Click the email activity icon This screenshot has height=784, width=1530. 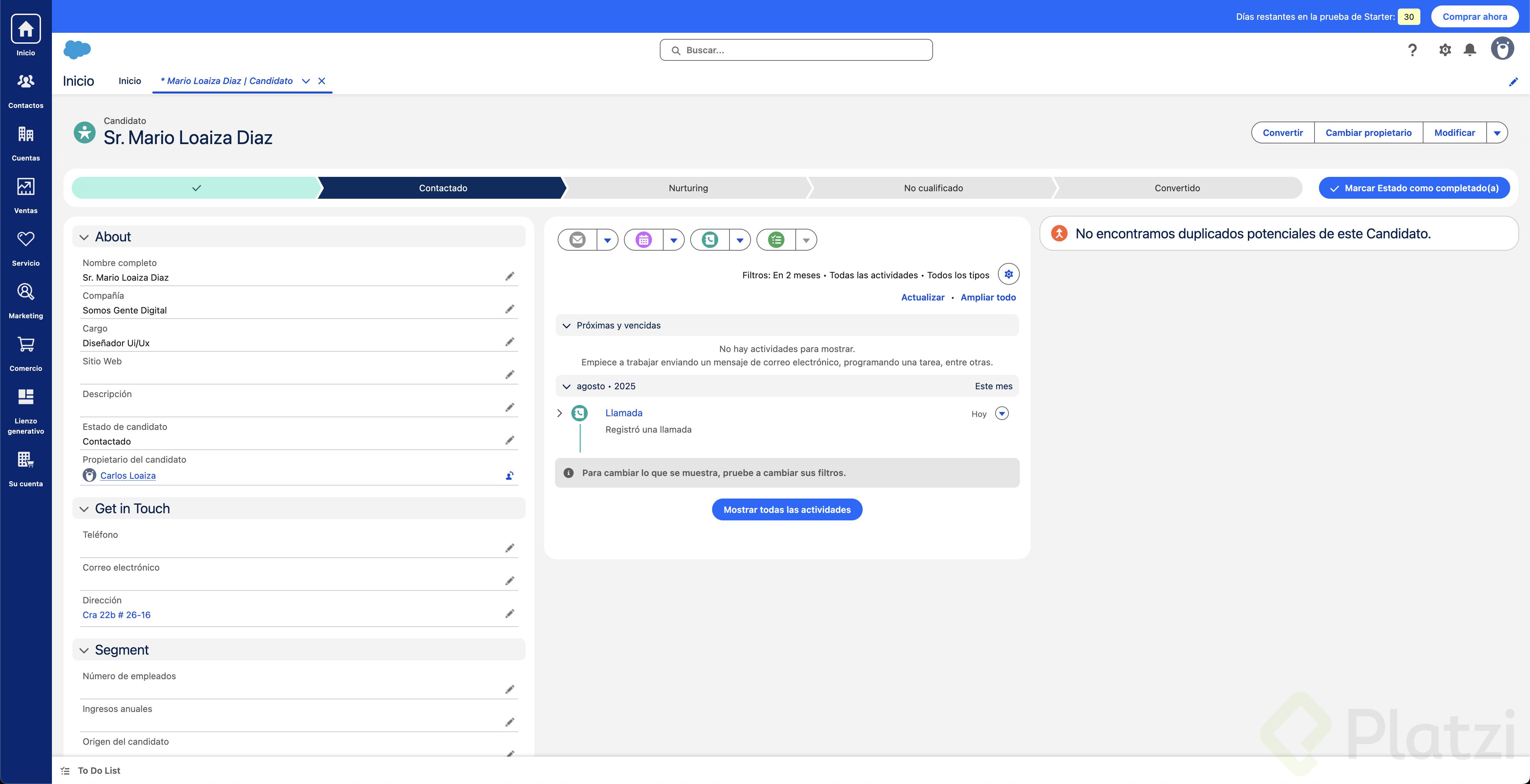click(577, 240)
